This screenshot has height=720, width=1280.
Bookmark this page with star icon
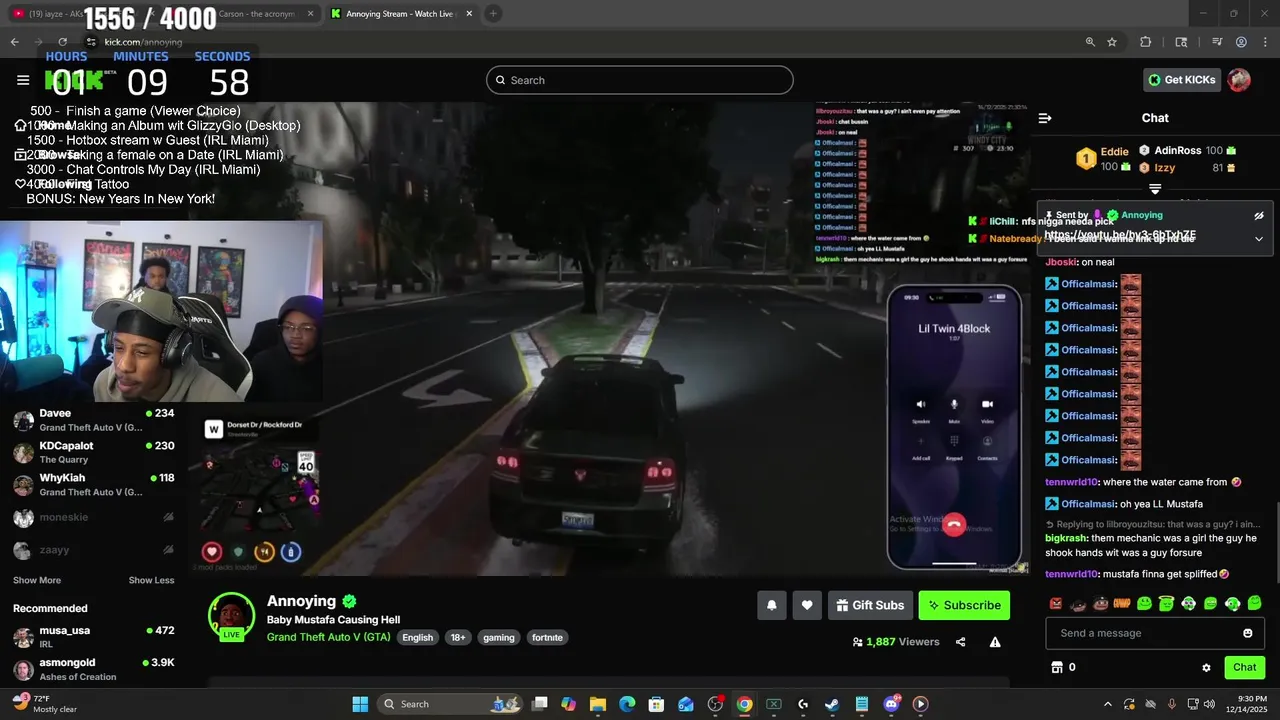(x=1112, y=42)
